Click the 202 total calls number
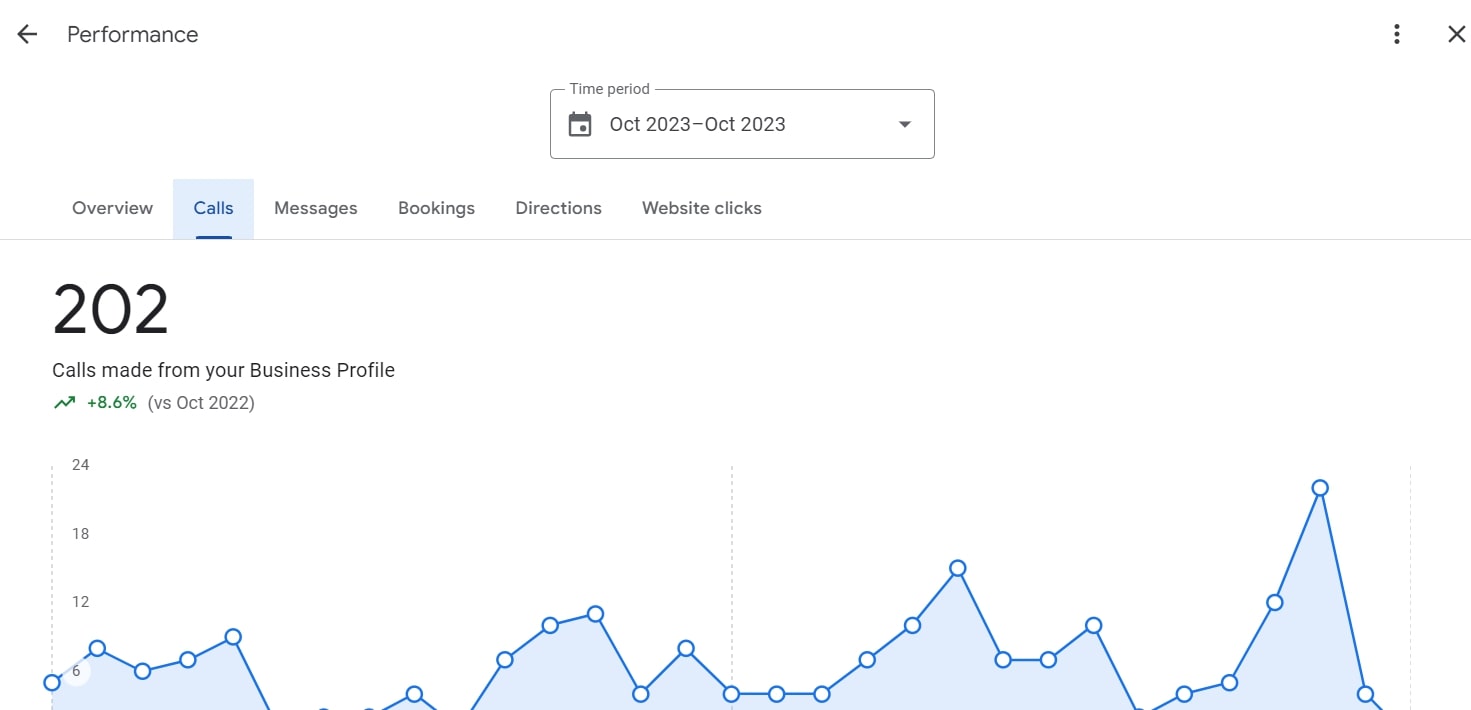1471x710 pixels. [x=110, y=310]
